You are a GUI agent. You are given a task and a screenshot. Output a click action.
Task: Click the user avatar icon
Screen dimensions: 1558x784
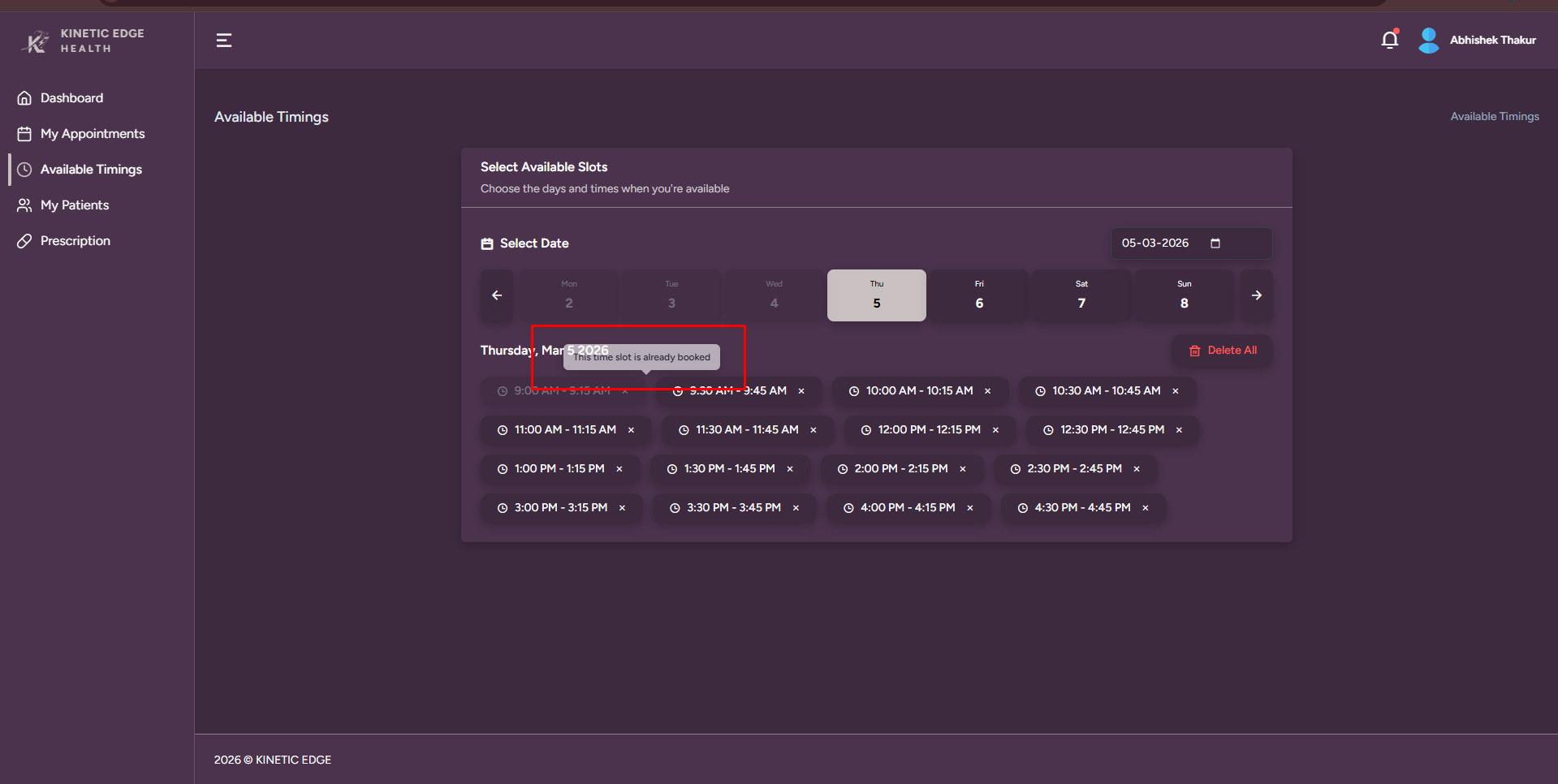tap(1428, 40)
